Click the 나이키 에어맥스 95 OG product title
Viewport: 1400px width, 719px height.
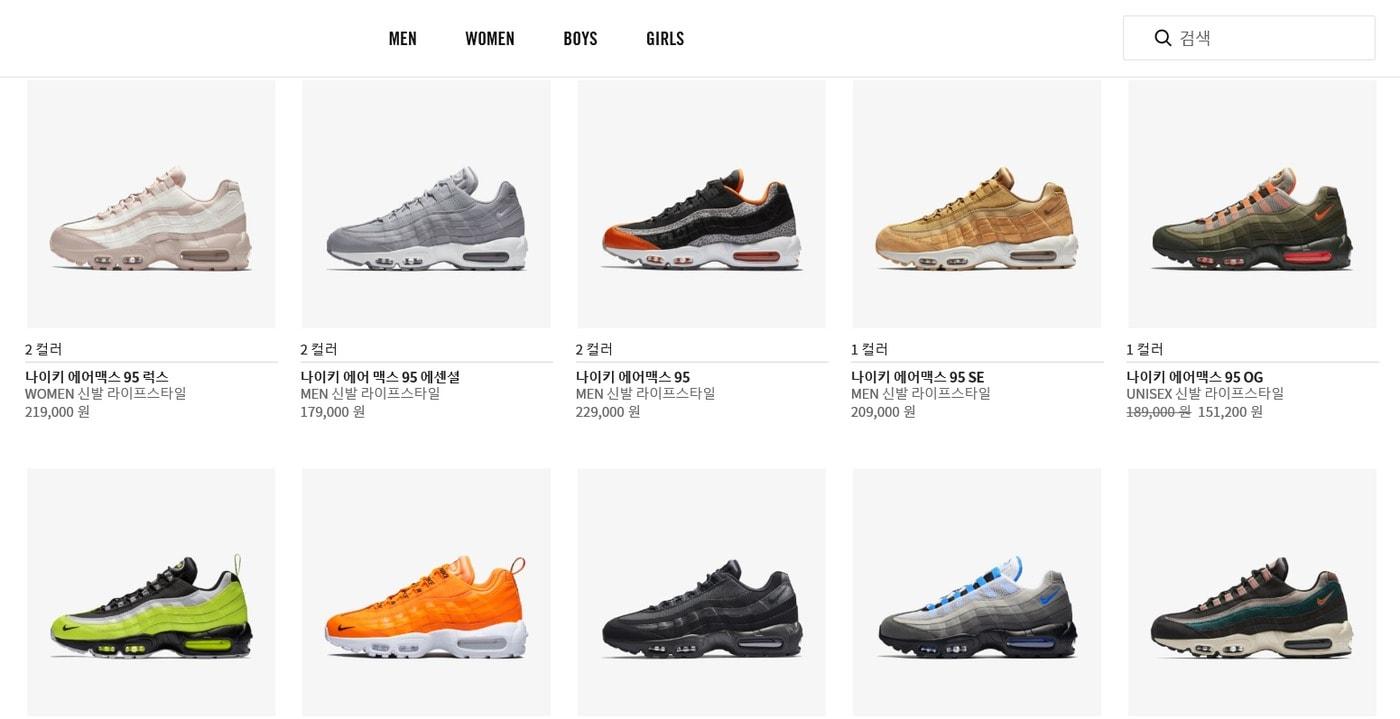point(1195,377)
